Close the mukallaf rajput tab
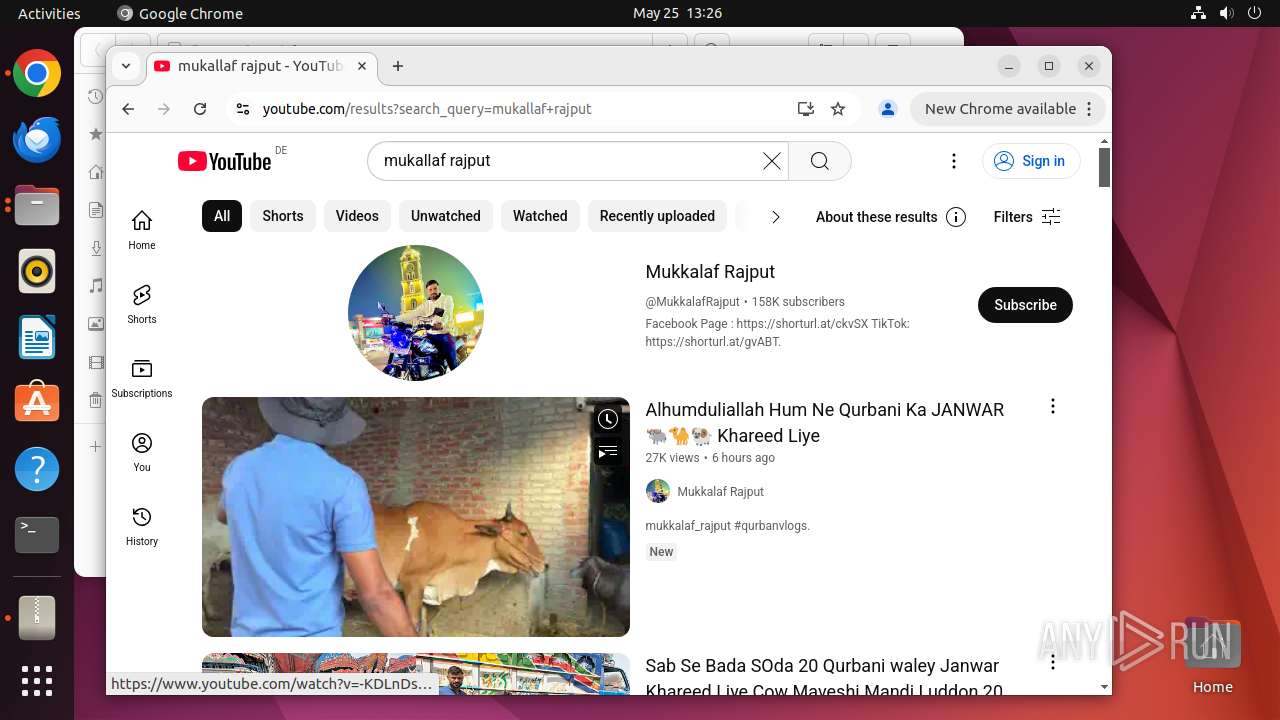 (x=362, y=66)
